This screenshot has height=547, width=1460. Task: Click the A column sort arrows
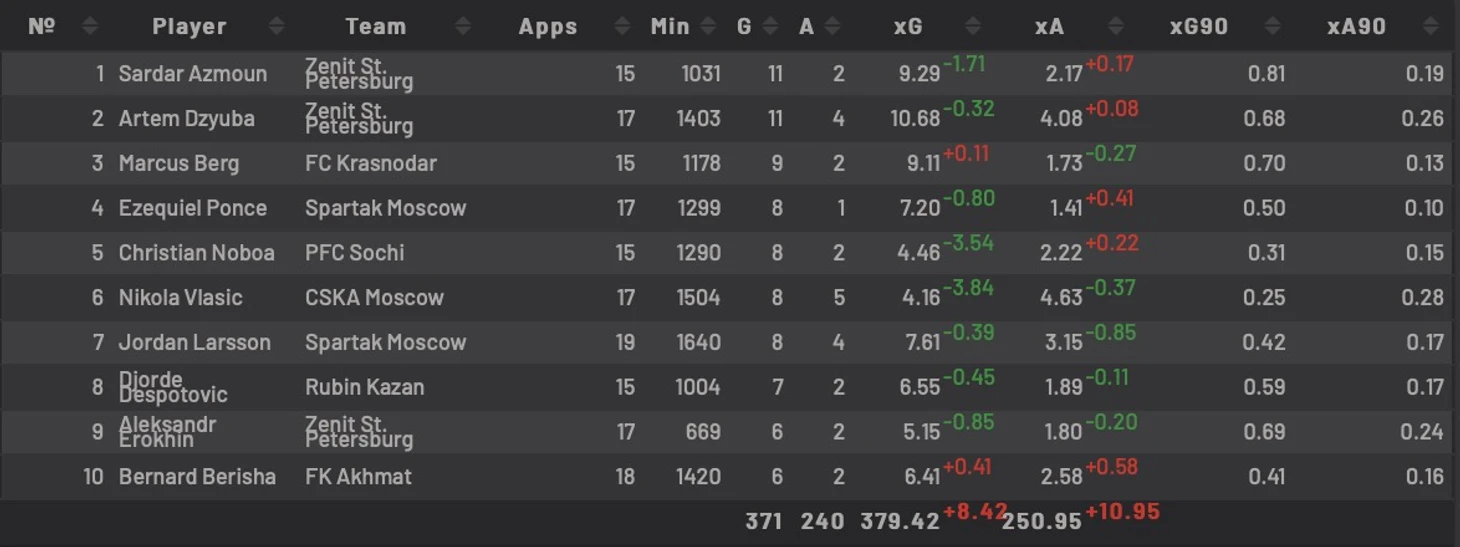[832, 27]
